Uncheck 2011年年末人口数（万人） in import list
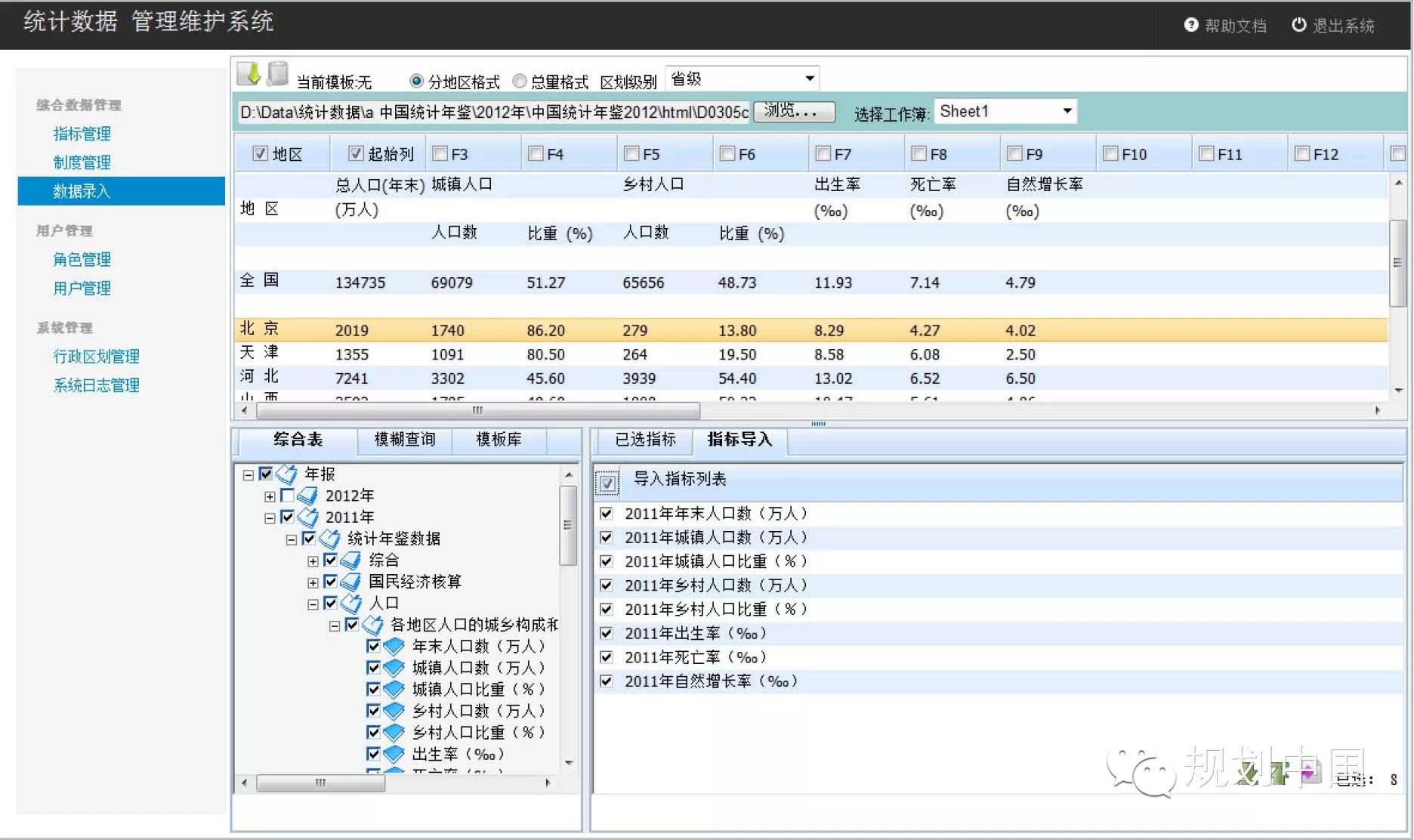This screenshot has width=1414, height=840. pyautogui.click(x=606, y=513)
